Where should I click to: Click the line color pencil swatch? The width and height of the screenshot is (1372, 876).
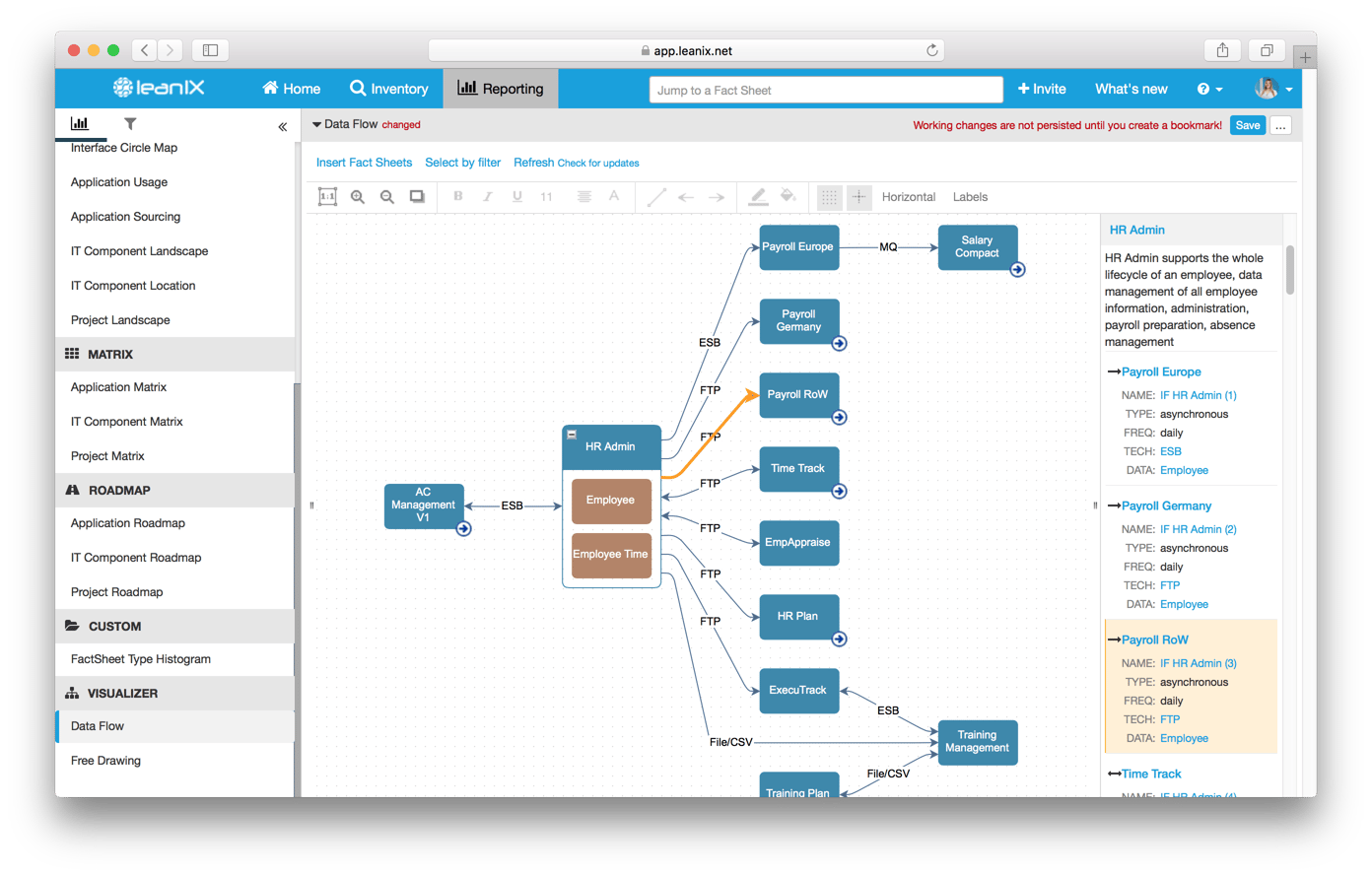[x=758, y=196]
